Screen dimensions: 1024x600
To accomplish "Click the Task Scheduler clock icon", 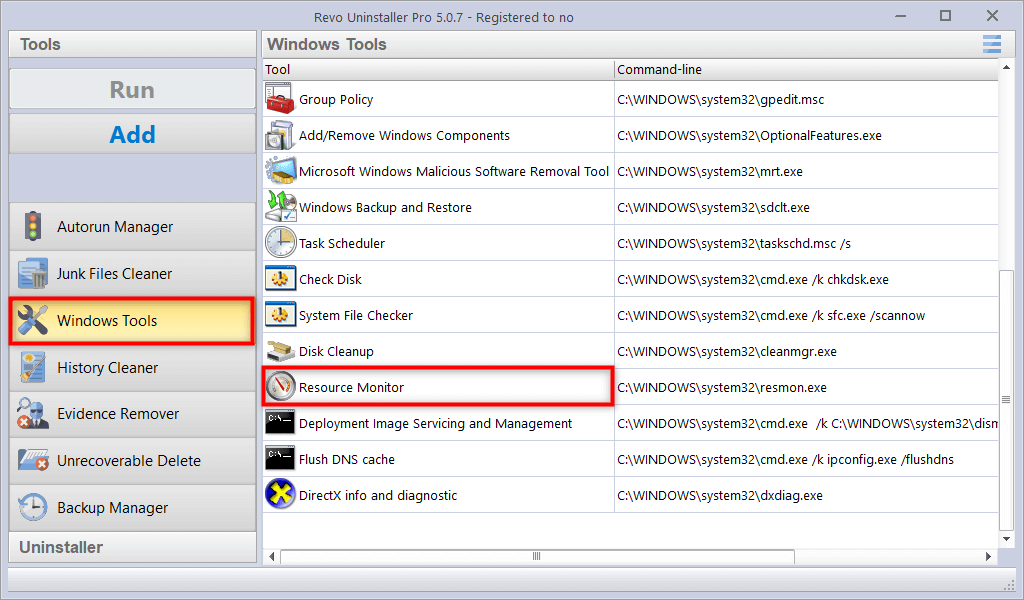I will tap(280, 243).
